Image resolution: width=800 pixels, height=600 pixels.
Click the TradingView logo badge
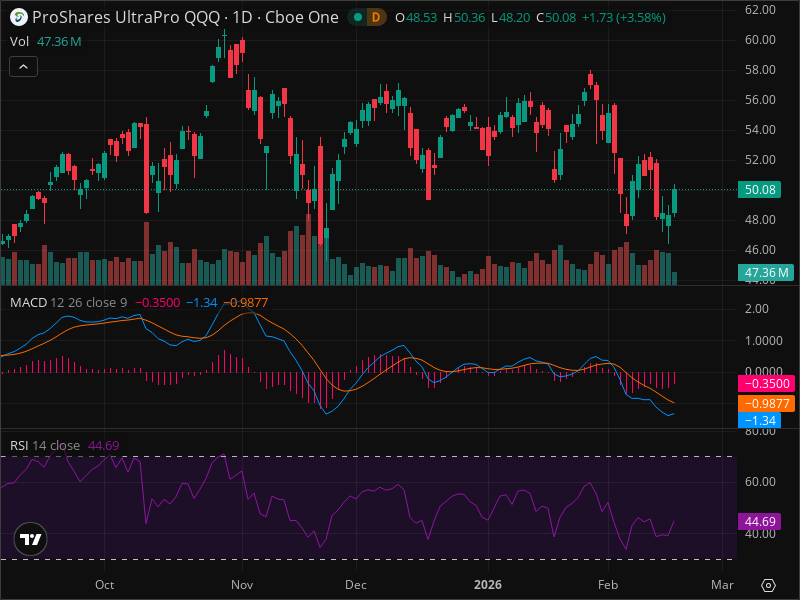click(31, 539)
